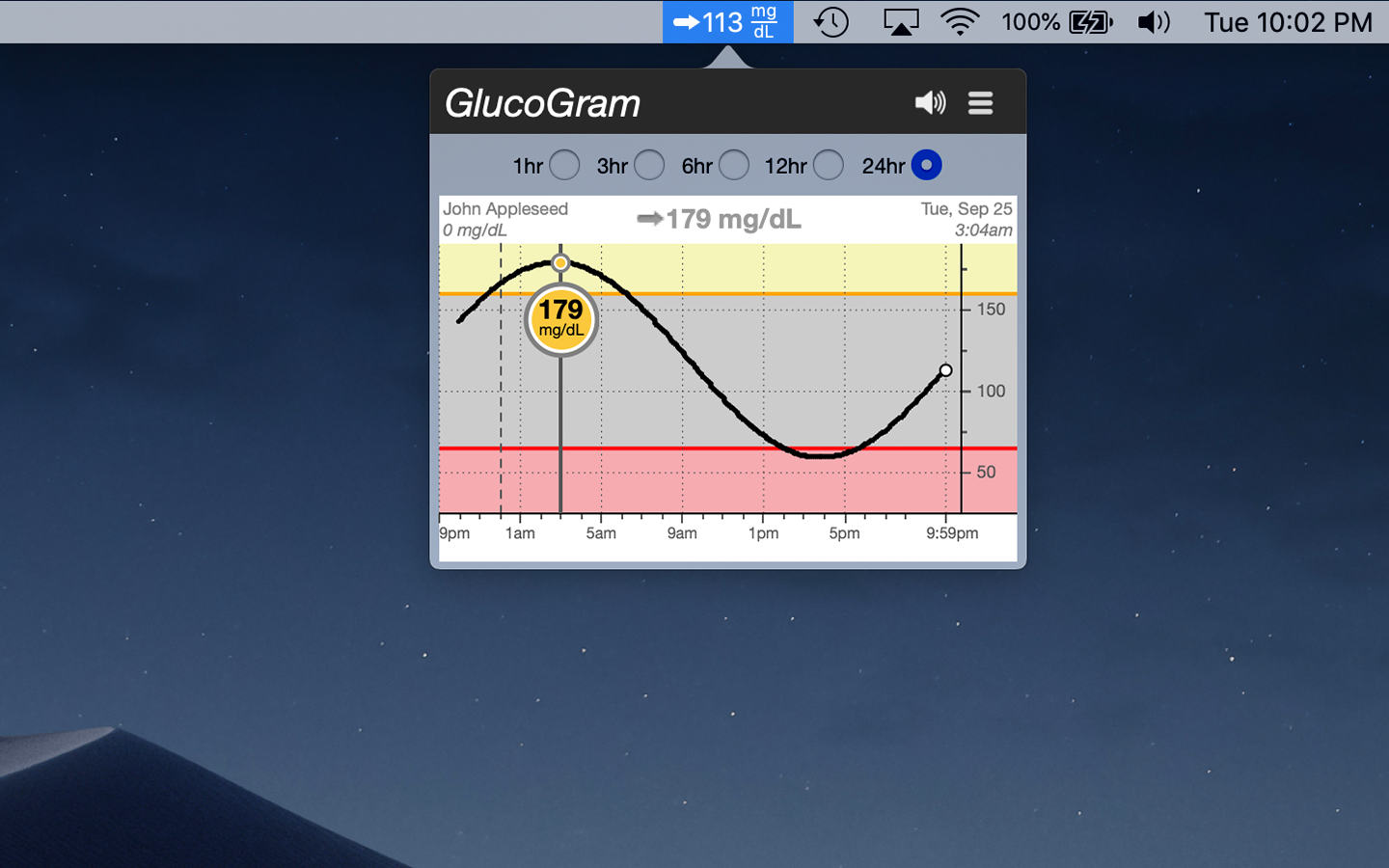Image resolution: width=1389 pixels, height=868 pixels.
Task: Click the John Appleseed name label
Action: [x=505, y=209]
